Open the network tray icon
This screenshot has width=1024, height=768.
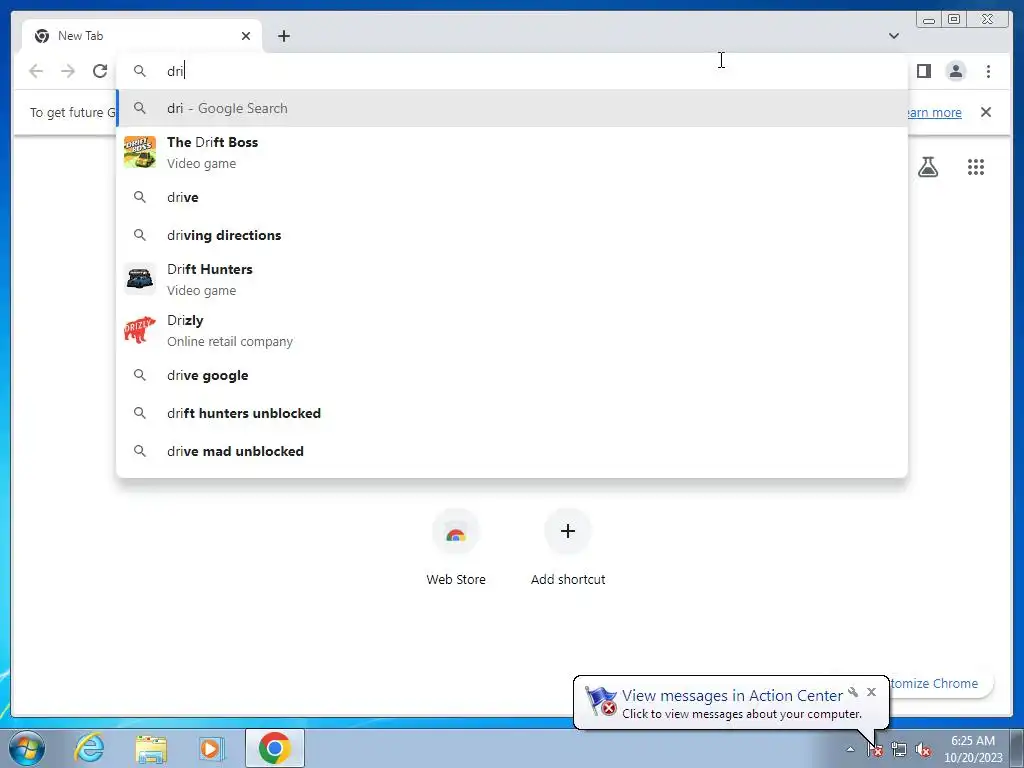click(899, 749)
